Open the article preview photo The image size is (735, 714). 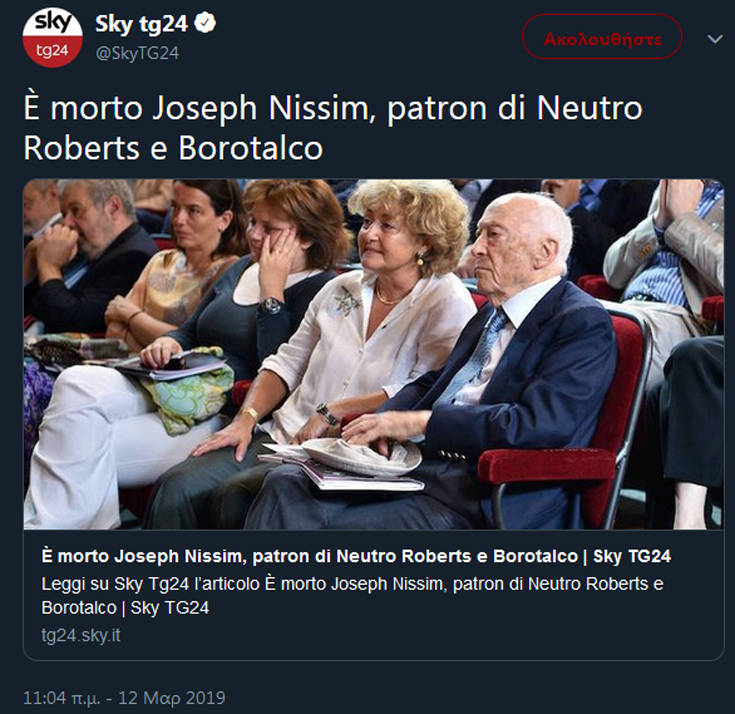(373, 354)
